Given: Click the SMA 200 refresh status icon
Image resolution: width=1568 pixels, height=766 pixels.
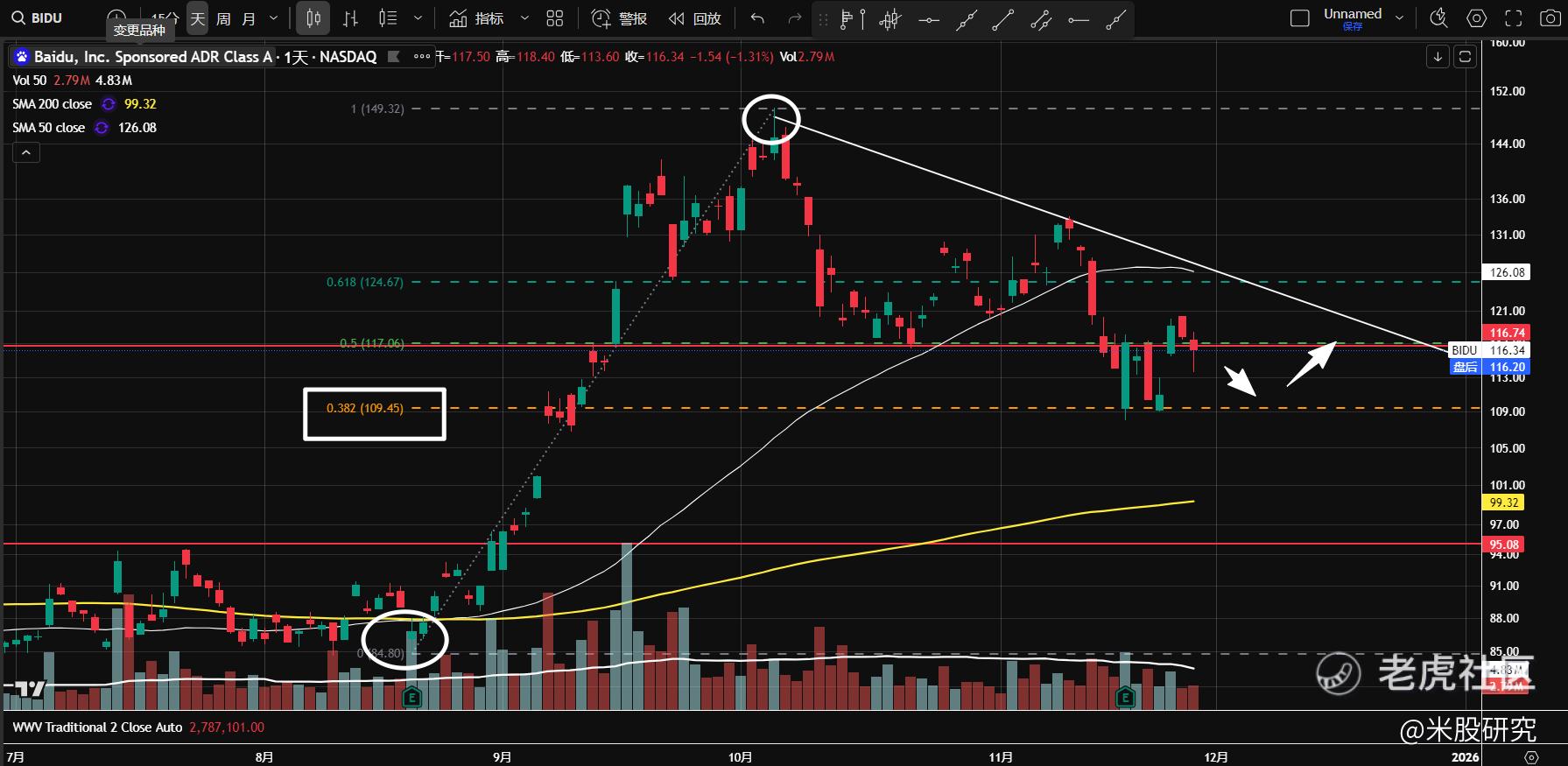Looking at the screenshot, I should 109,104.
